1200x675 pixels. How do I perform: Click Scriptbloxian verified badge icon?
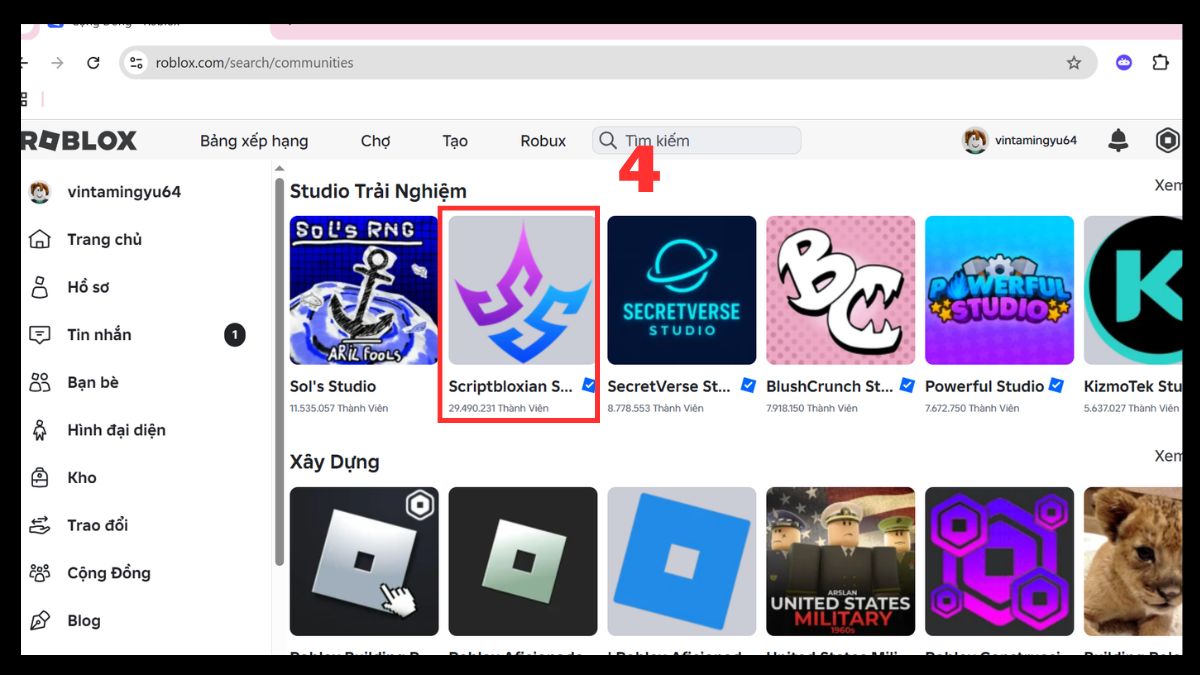589,385
